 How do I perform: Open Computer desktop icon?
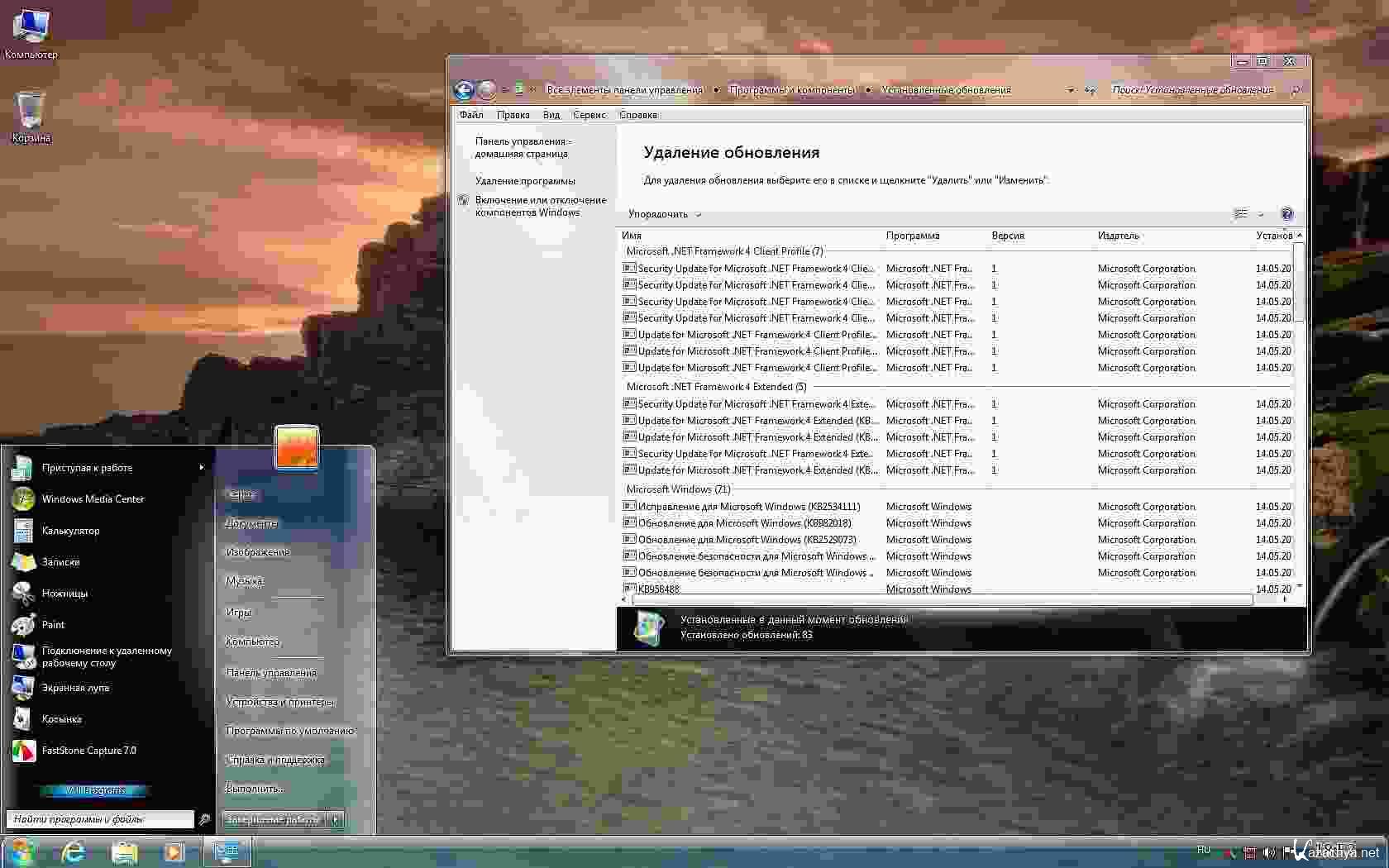pos(31,34)
